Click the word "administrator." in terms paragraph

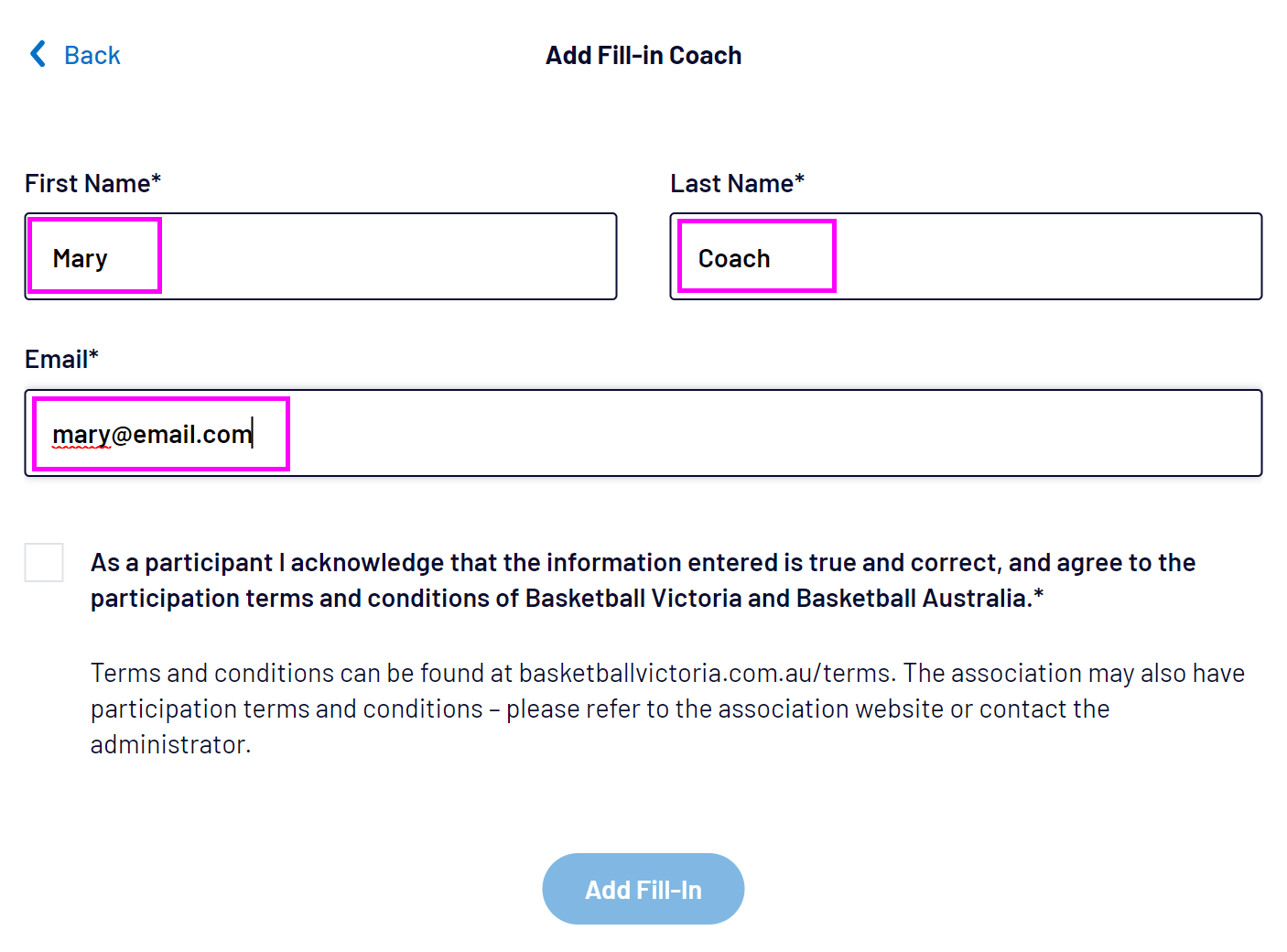click(170, 745)
